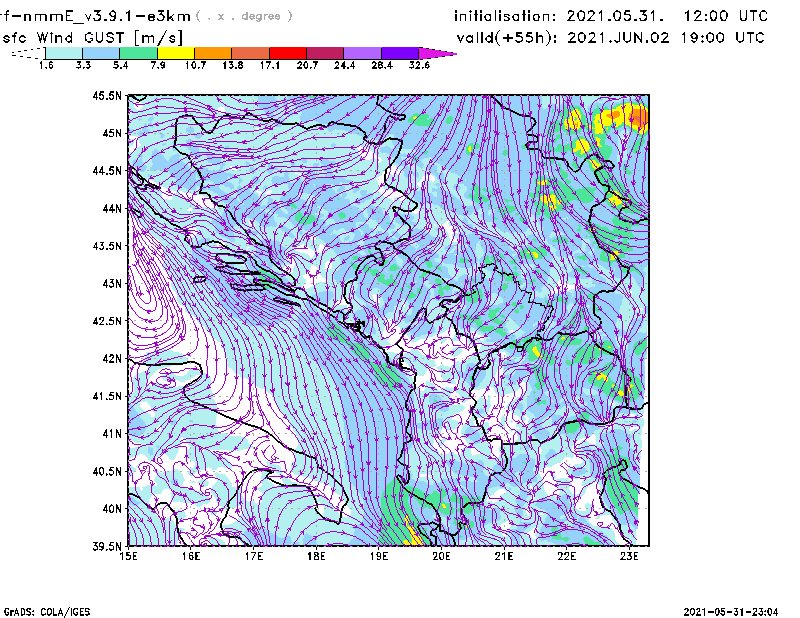This screenshot has width=800, height=618.
Task: Click the crimson 20.7–24.4 legend swatch
Action: pos(325,53)
